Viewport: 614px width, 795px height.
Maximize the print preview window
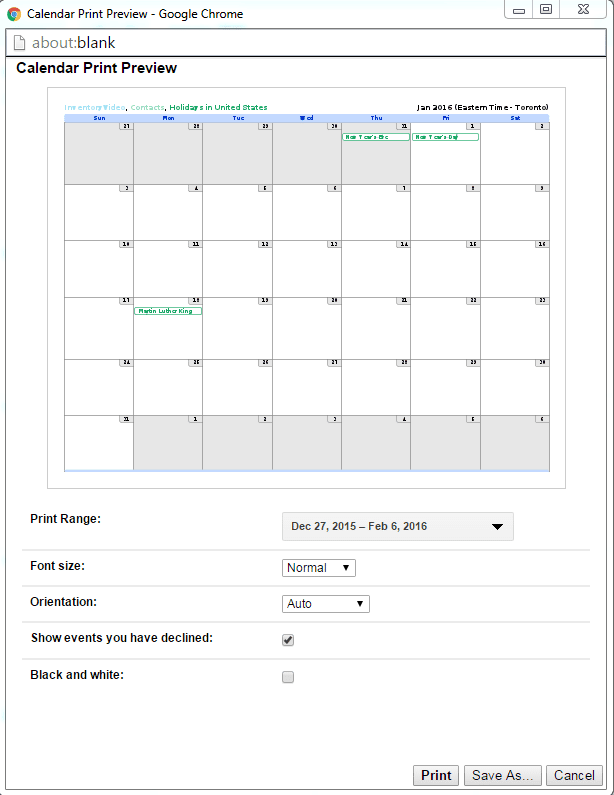pyautogui.click(x=546, y=10)
